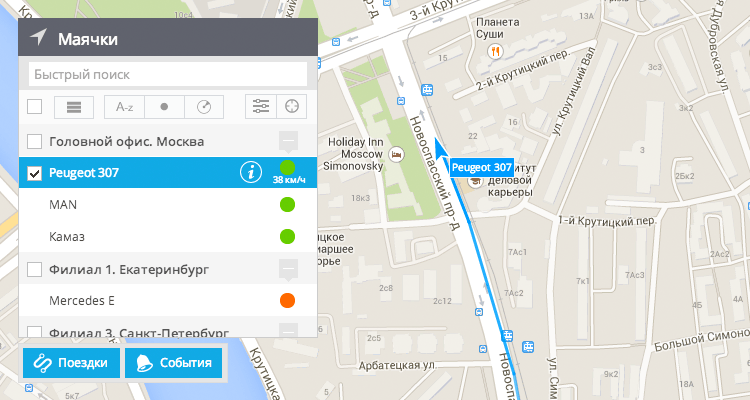
Task: Collapse the Филиал 3. Санкт-Петербург group
Action: (x=288, y=331)
